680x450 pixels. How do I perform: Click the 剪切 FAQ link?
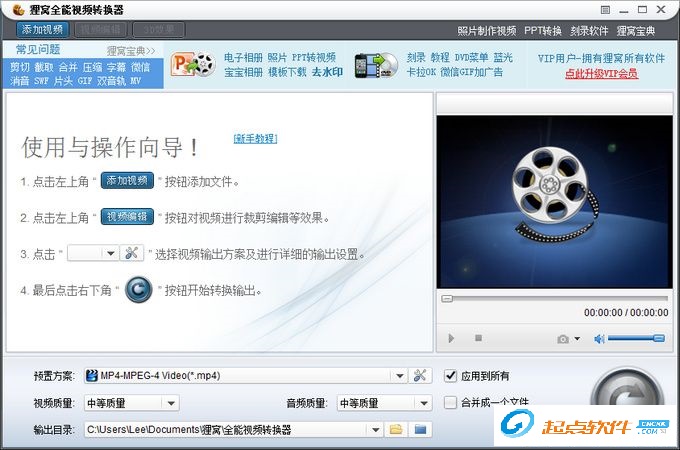tap(20, 67)
